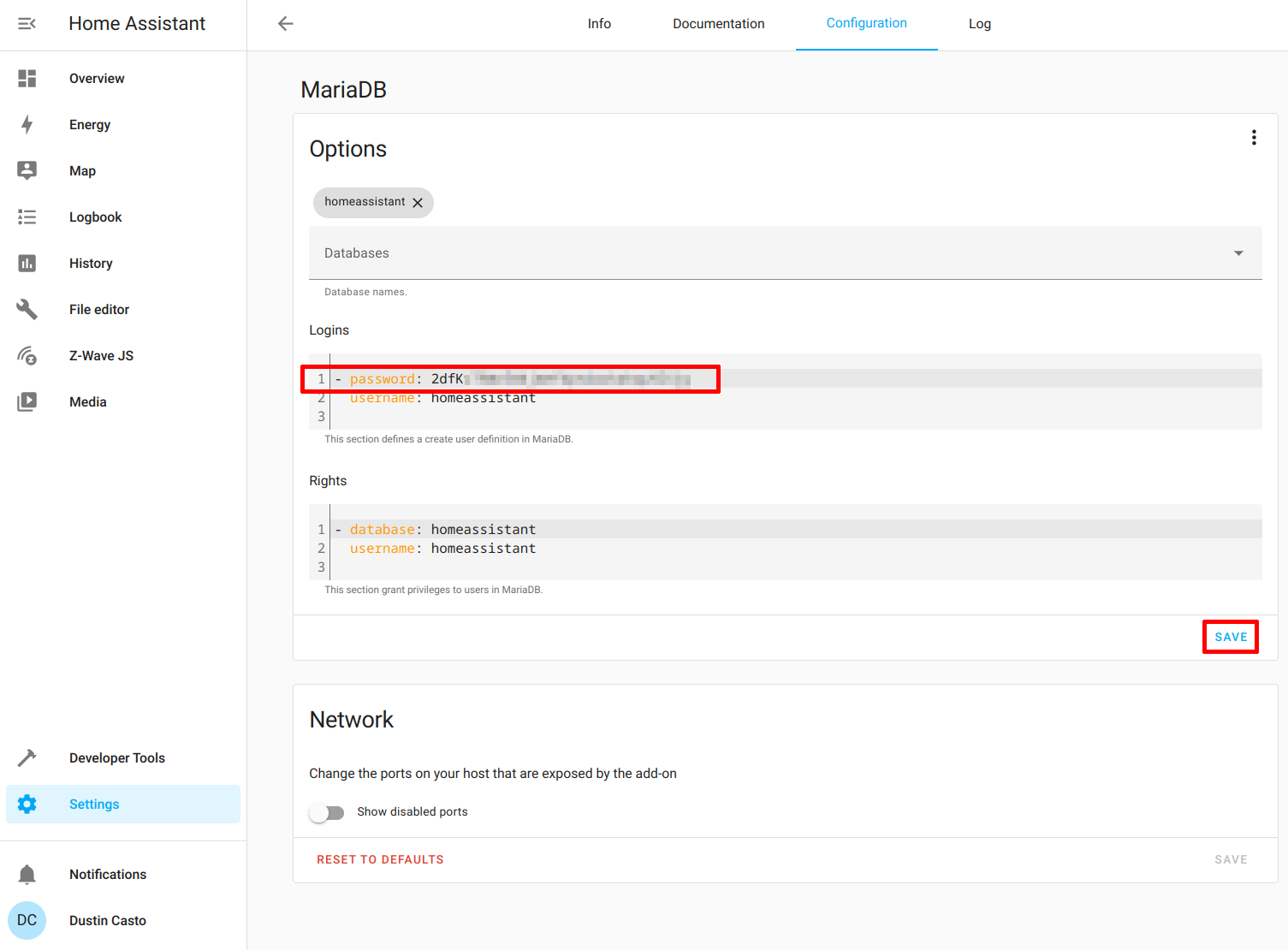
Task: Click the History chart icon
Action: click(x=27, y=263)
